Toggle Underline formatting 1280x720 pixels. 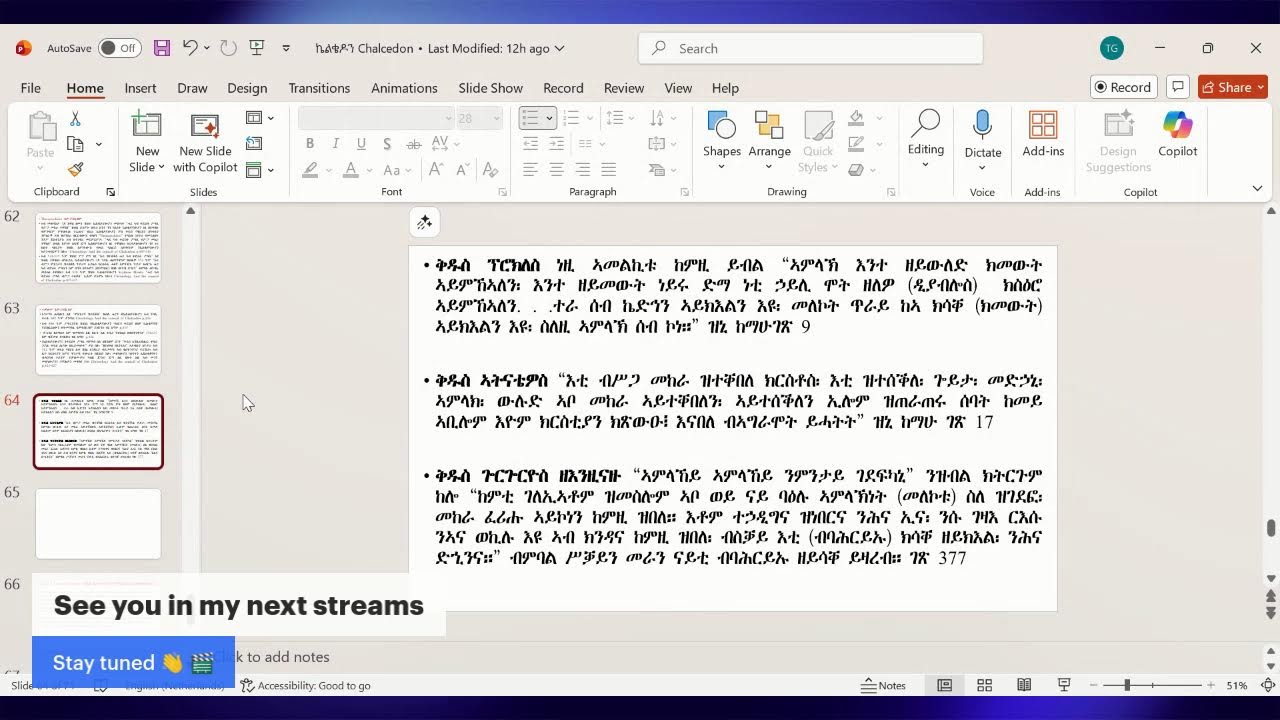coord(360,144)
